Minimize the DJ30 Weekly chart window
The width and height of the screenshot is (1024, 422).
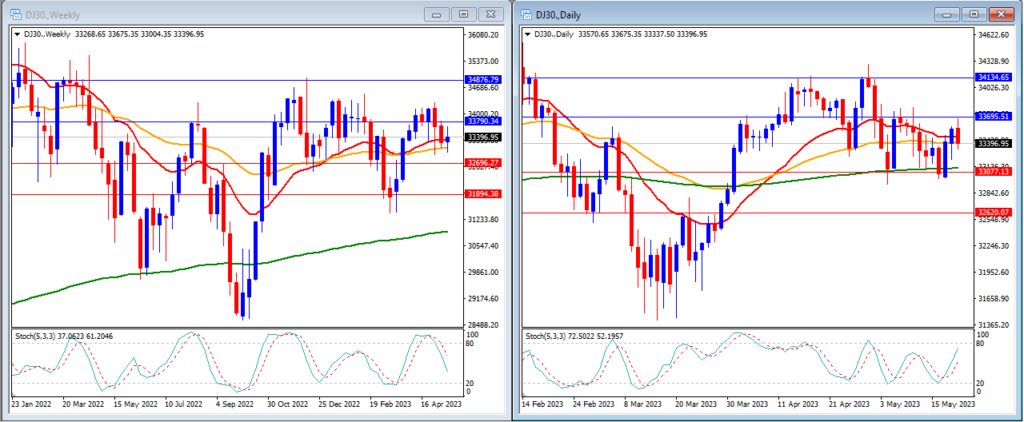click(436, 14)
